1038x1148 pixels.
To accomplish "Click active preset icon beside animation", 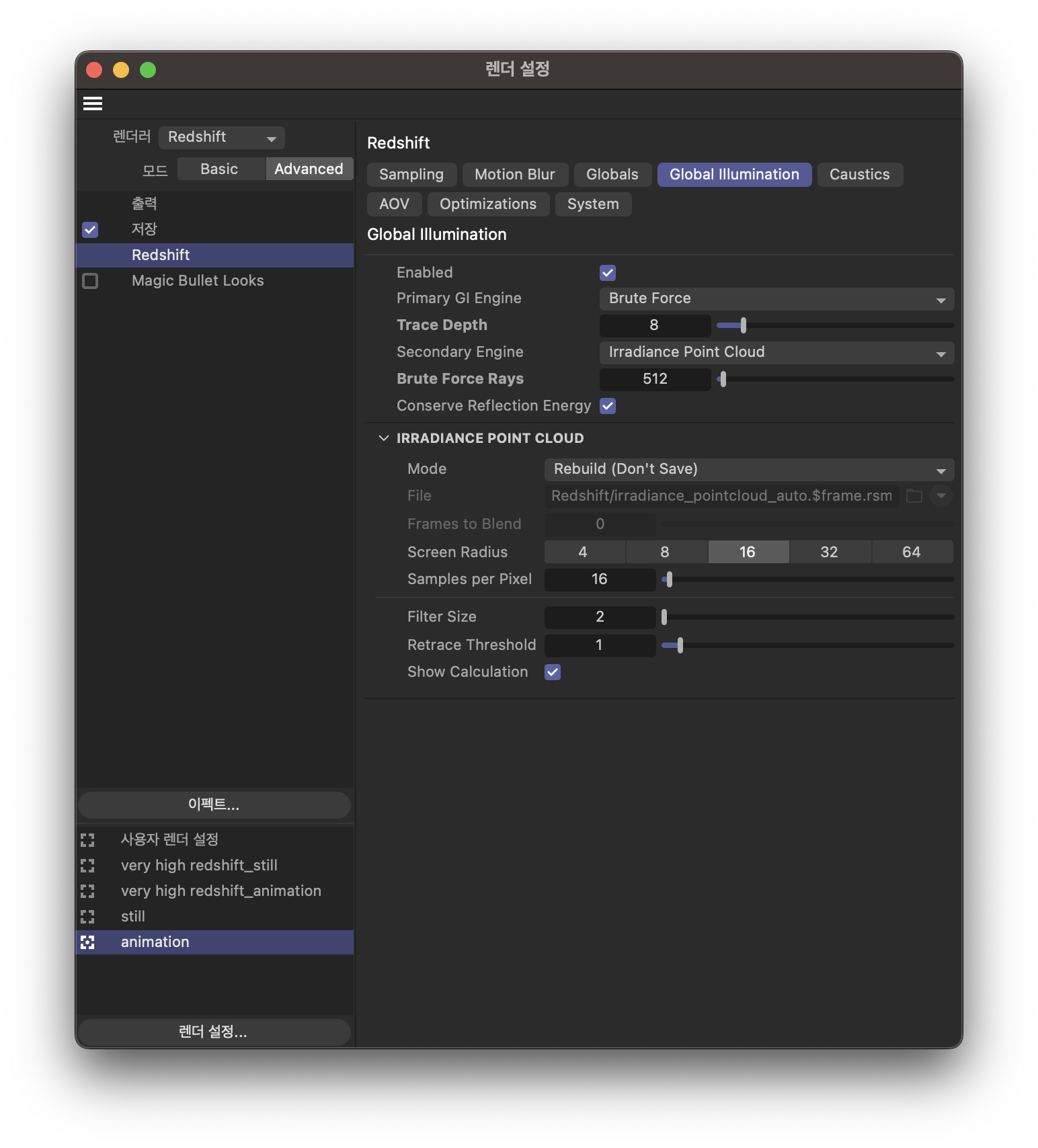I will [x=87, y=942].
